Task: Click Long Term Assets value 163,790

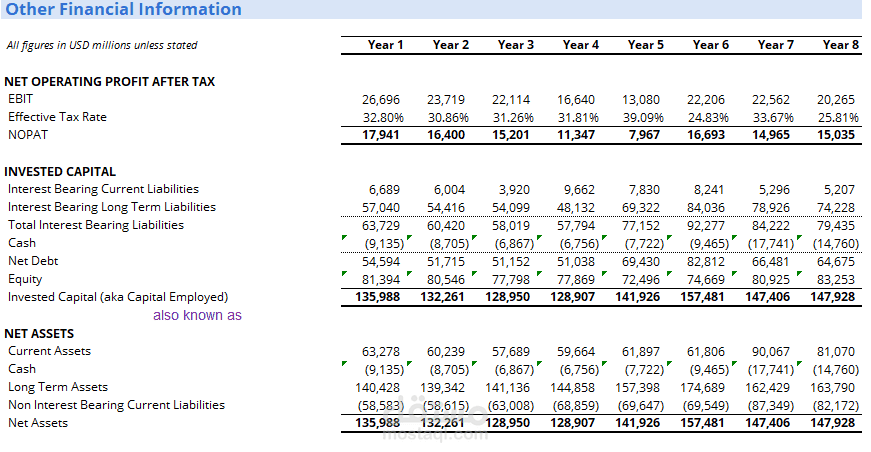Action: point(832,388)
